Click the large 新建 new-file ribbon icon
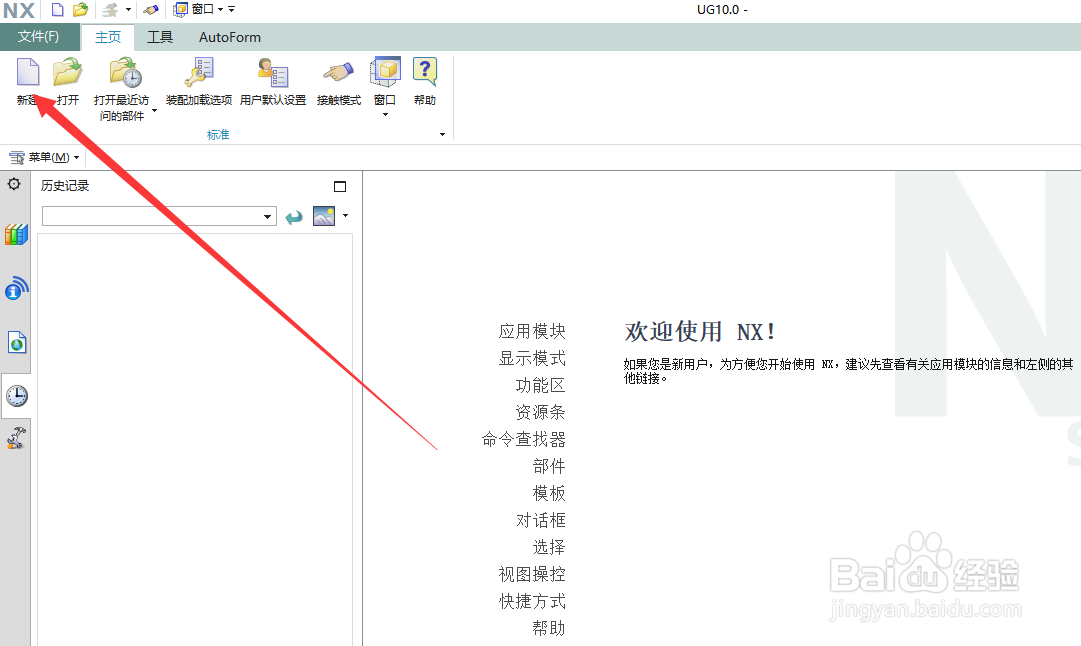 pyautogui.click(x=28, y=72)
